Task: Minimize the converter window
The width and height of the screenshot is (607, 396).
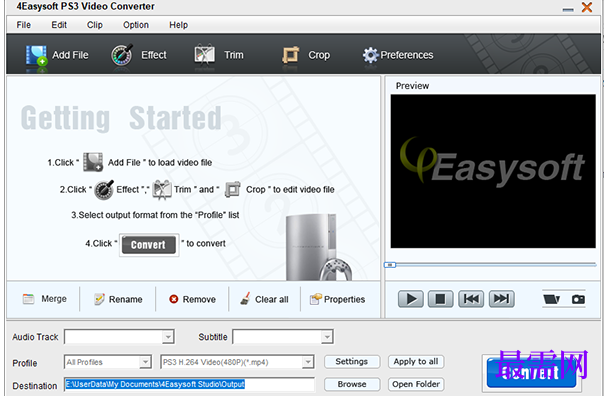Action: click(568, 9)
